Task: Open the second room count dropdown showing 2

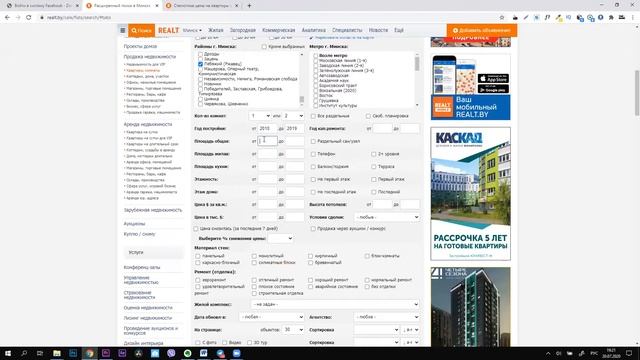Action: click(x=293, y=116)
